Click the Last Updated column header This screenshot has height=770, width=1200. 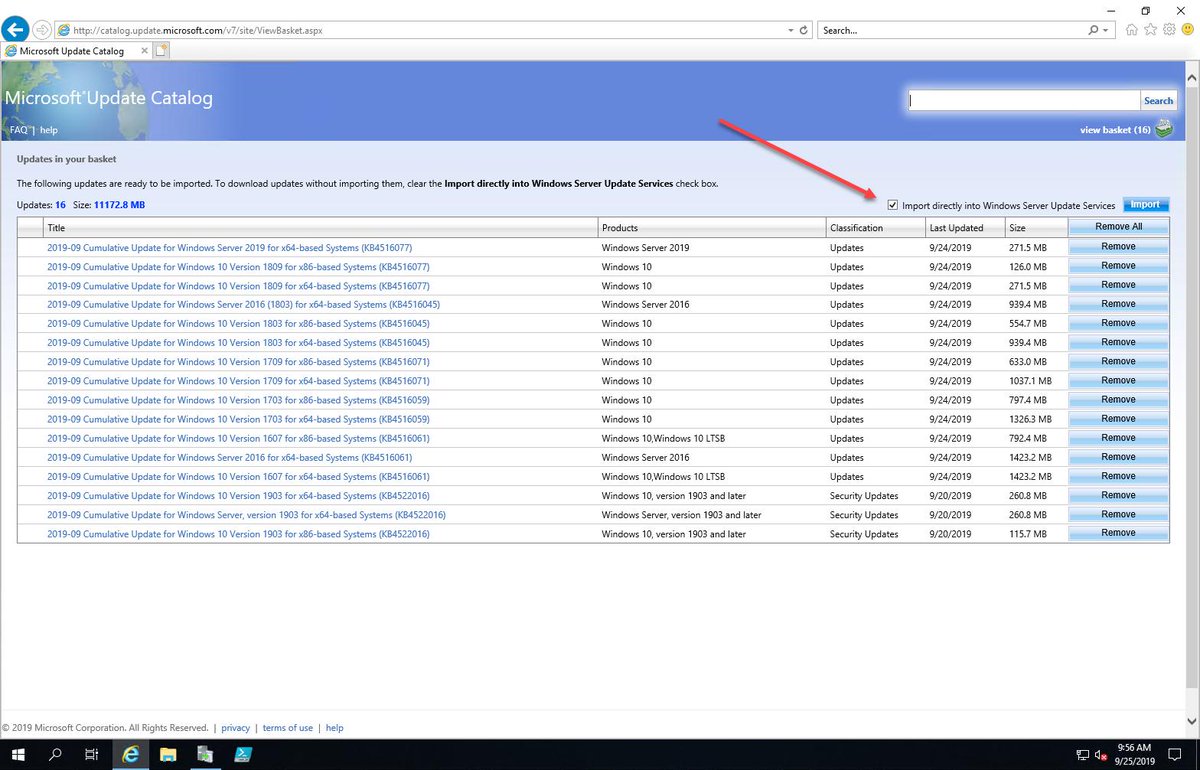tap(965, 228)
